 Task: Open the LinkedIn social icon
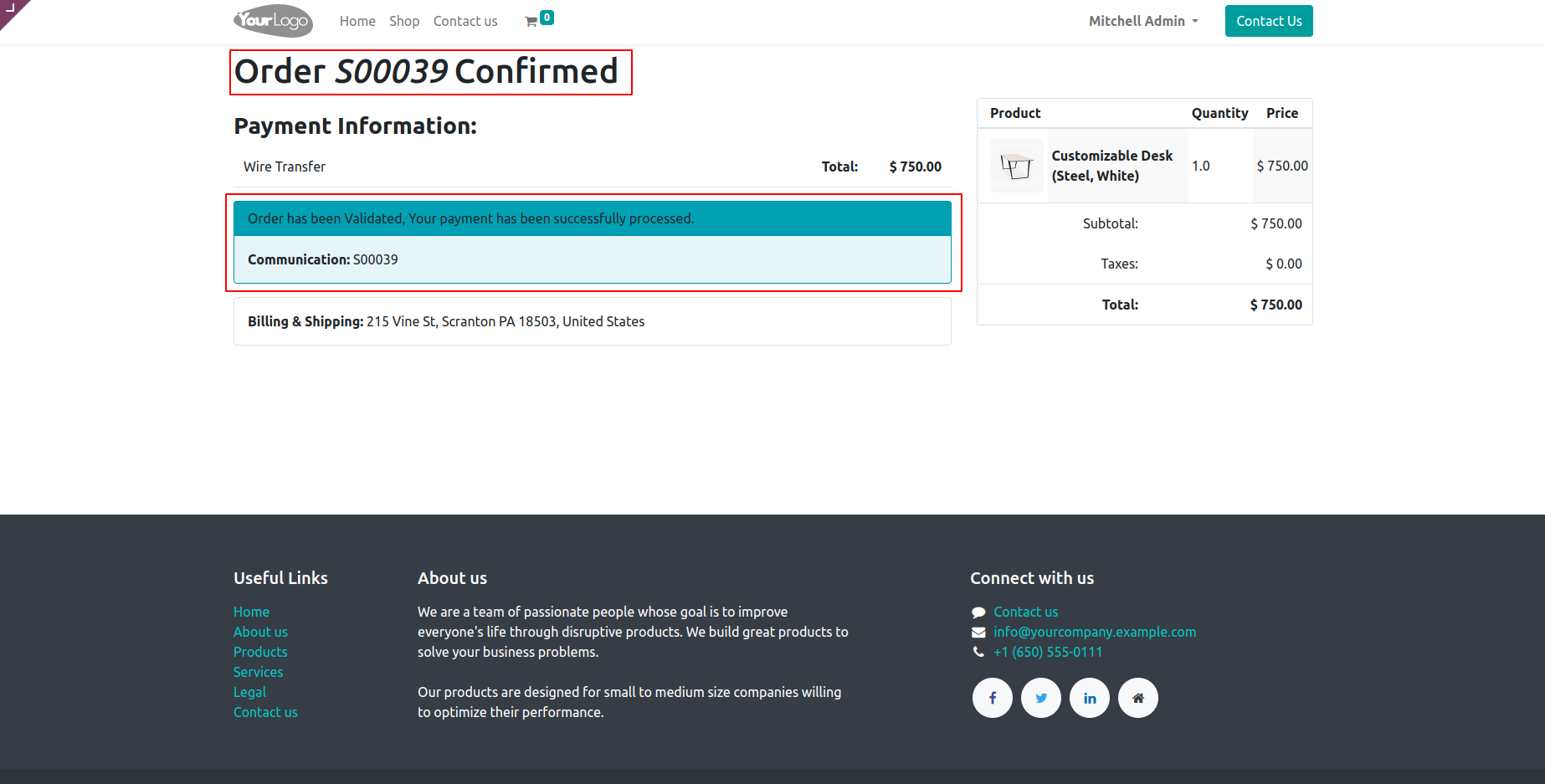(x=1090, y=698)
